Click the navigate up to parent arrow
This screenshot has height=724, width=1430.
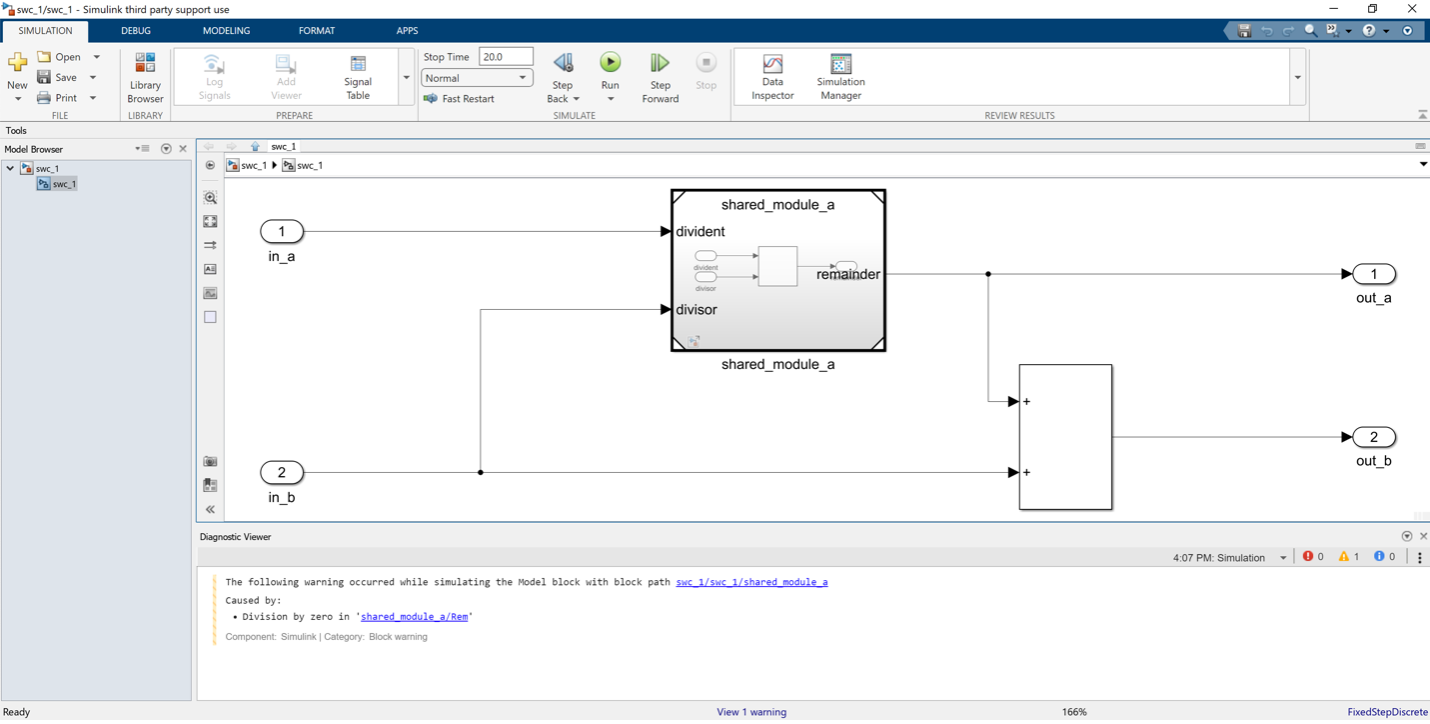255,147
